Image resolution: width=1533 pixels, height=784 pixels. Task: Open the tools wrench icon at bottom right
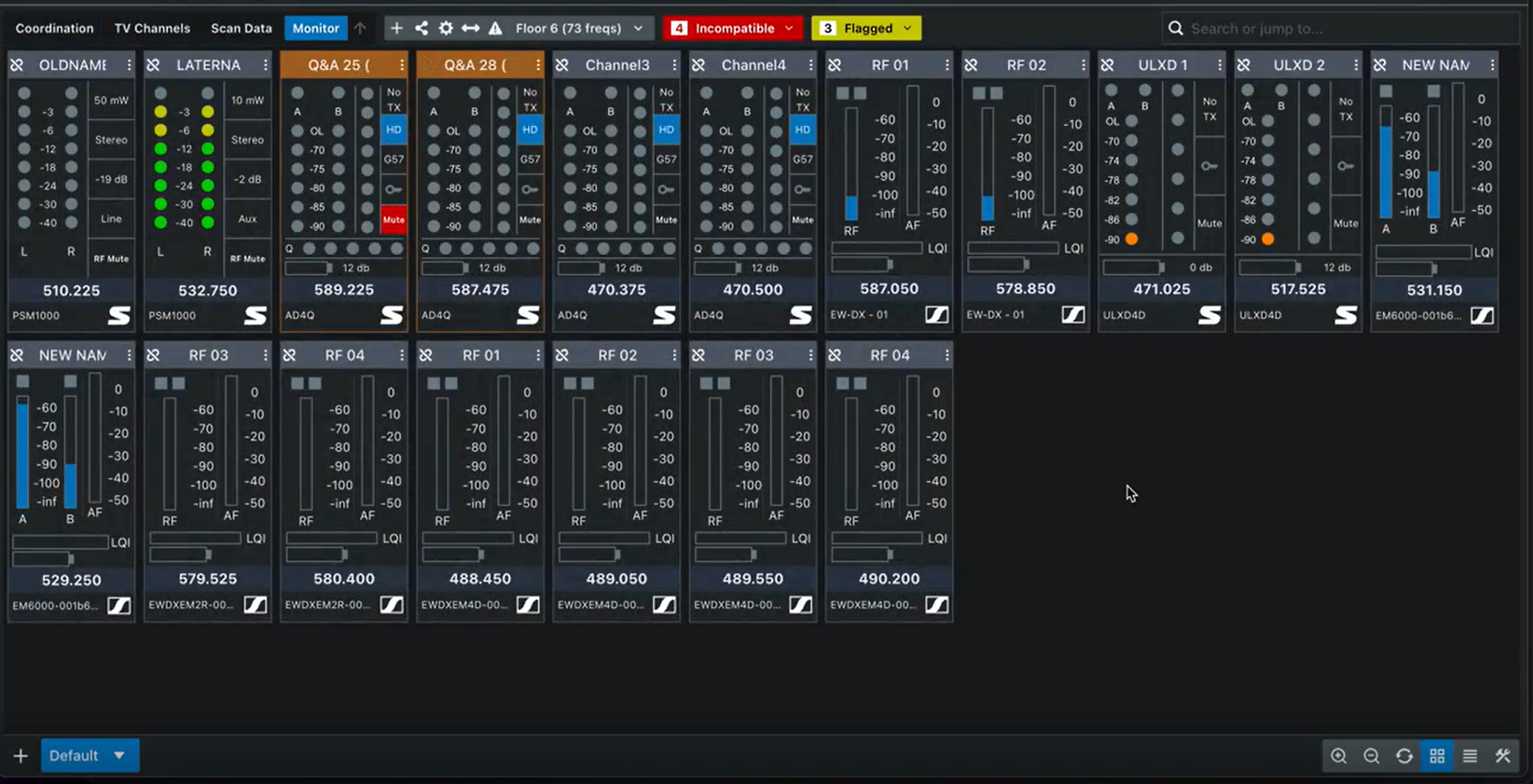pos(1502,756)
